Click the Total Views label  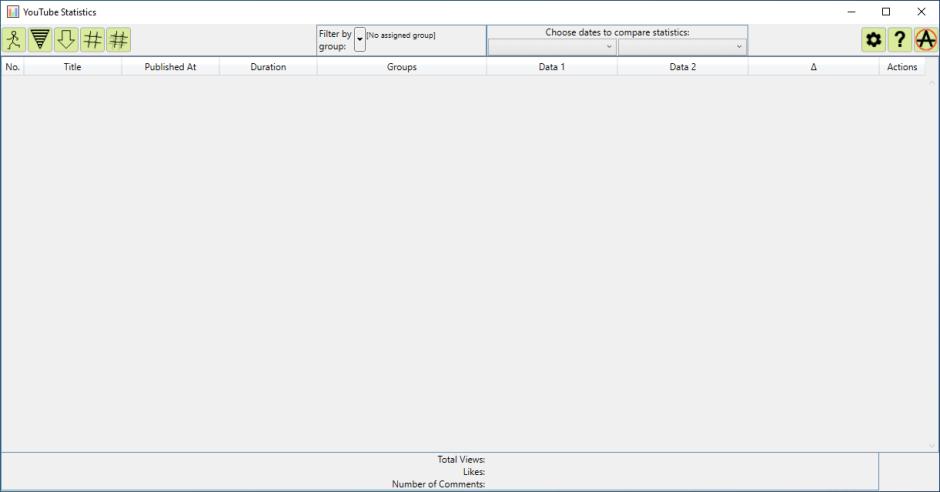pos(461,460)
